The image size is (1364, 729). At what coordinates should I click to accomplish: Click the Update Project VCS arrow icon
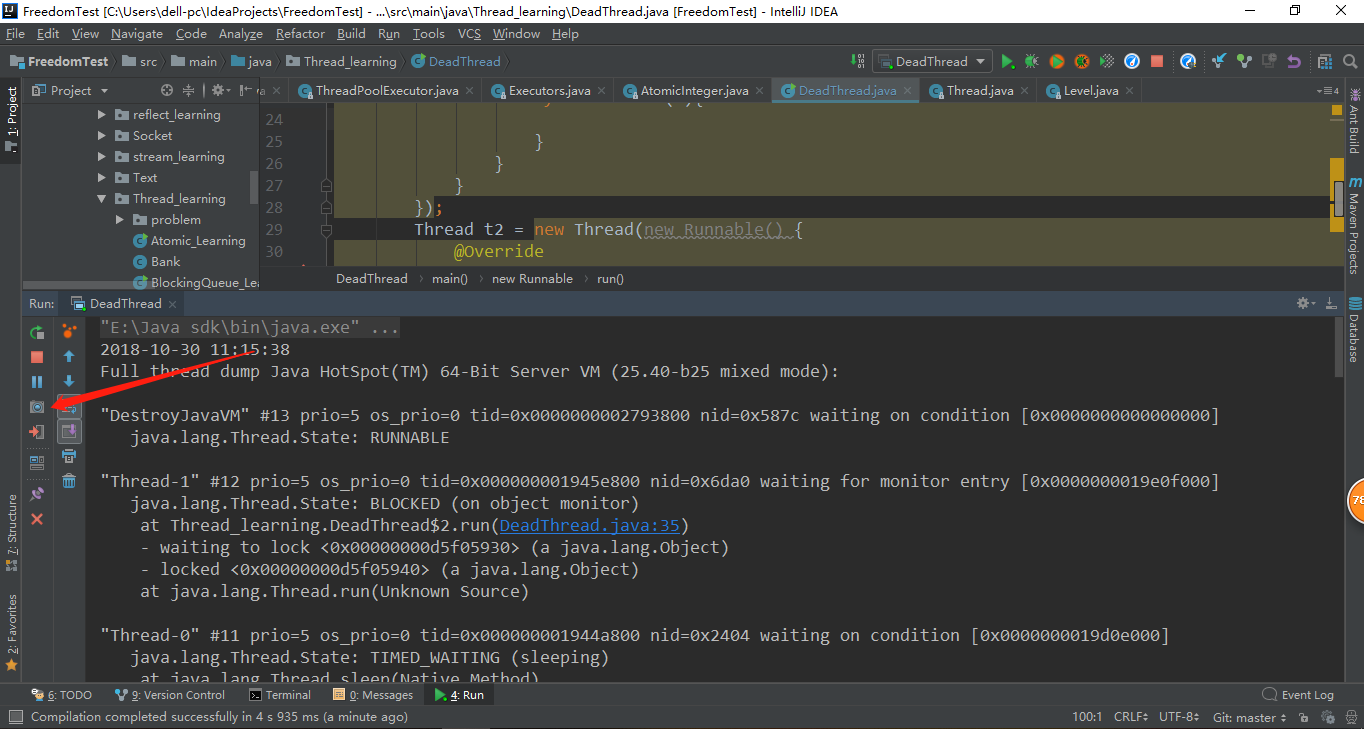tap(1219, 62)
